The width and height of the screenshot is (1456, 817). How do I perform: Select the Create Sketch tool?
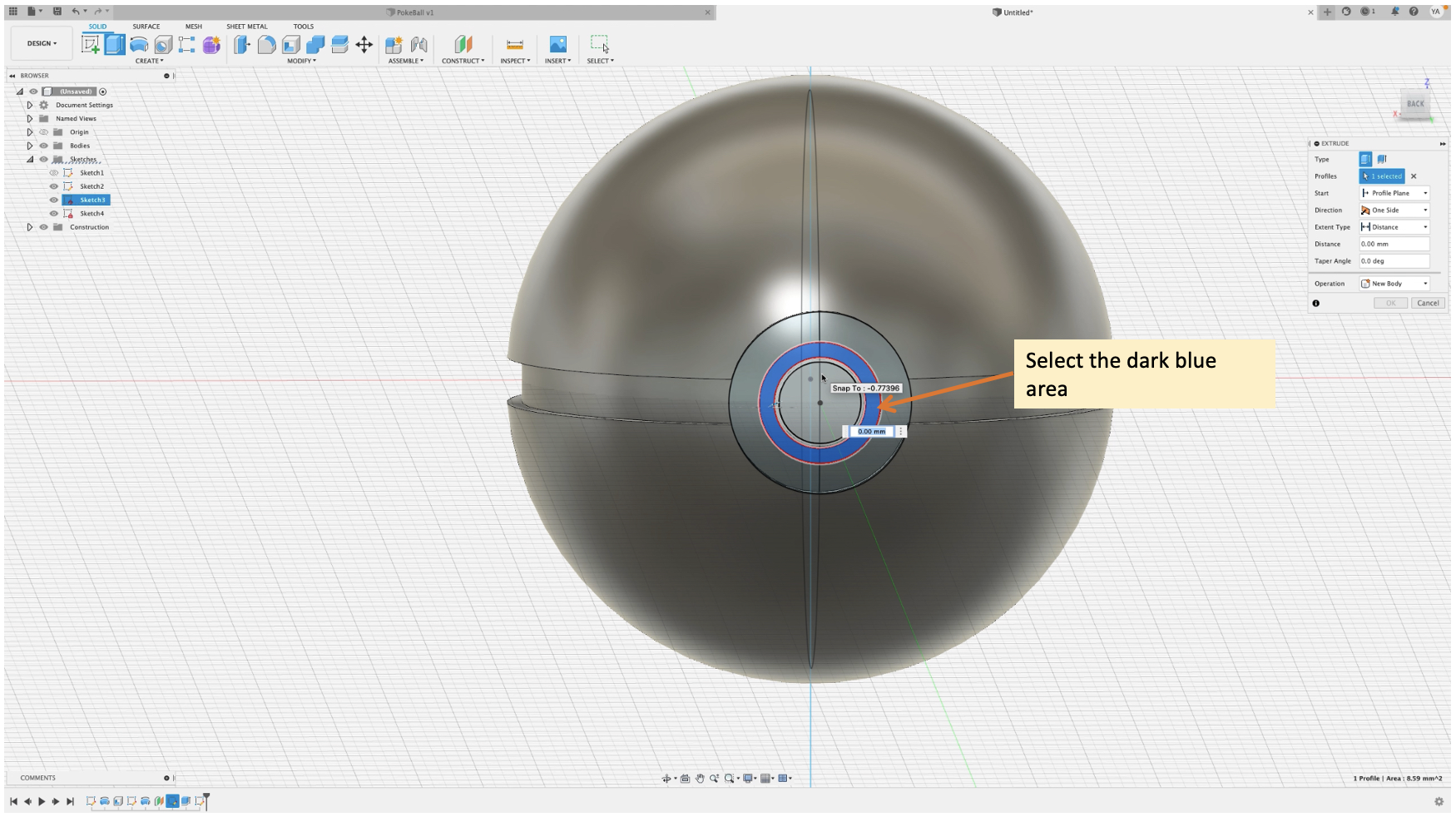click(x=90, y=44)
